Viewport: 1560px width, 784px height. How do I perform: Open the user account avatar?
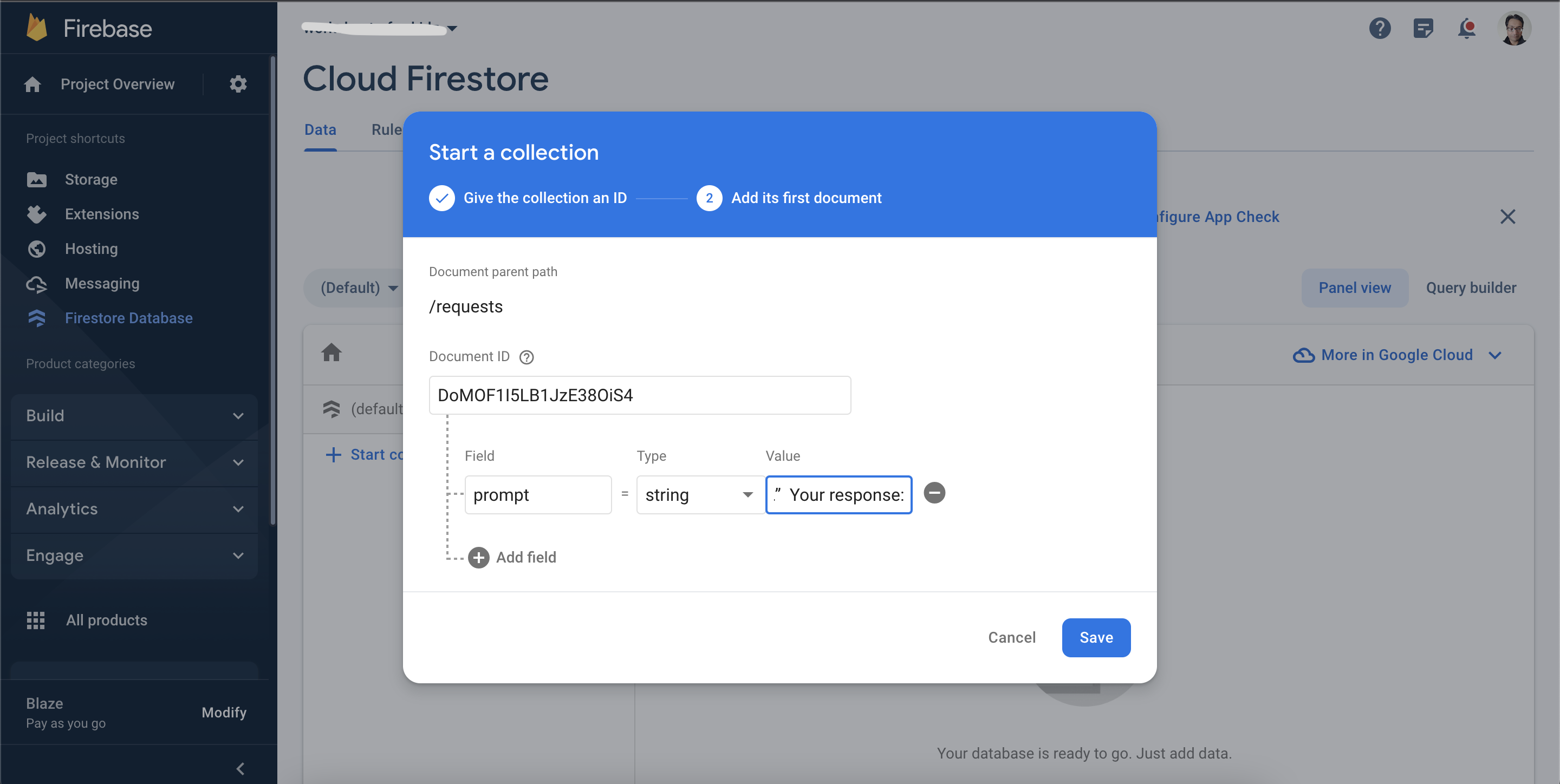point(1514,29)
